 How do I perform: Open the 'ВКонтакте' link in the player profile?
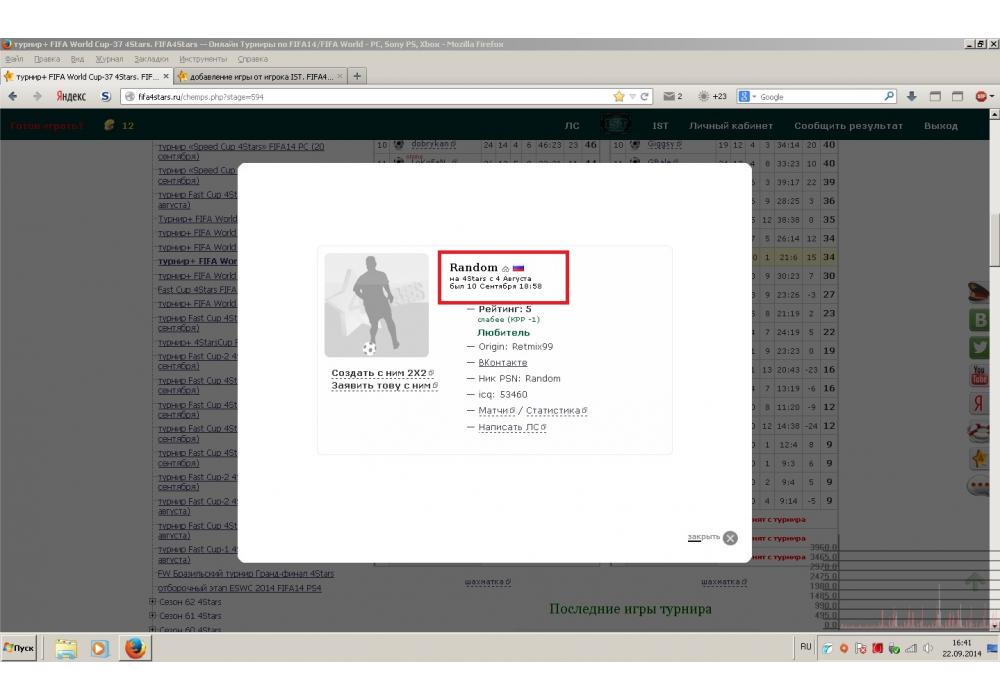[503, 363]
